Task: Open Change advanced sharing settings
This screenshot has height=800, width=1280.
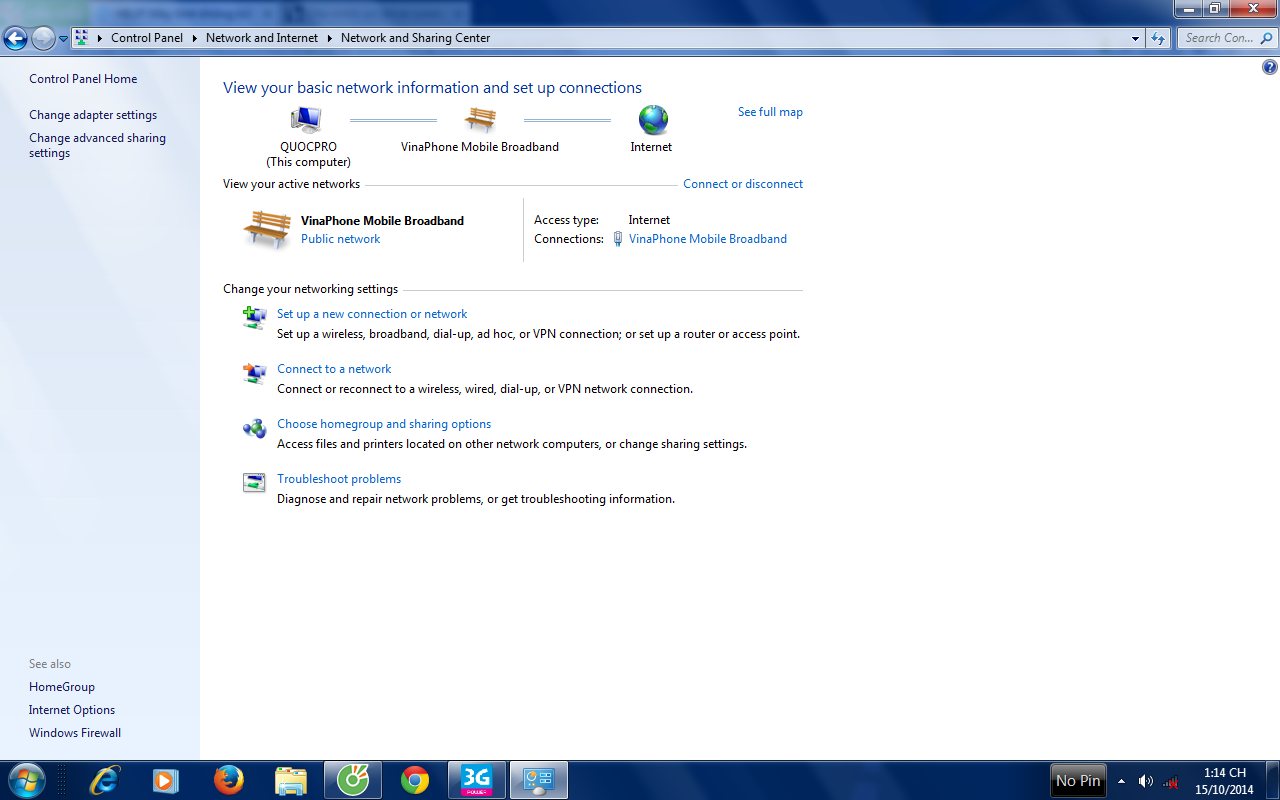Action: pyautogui.click(x=97, y=146)
